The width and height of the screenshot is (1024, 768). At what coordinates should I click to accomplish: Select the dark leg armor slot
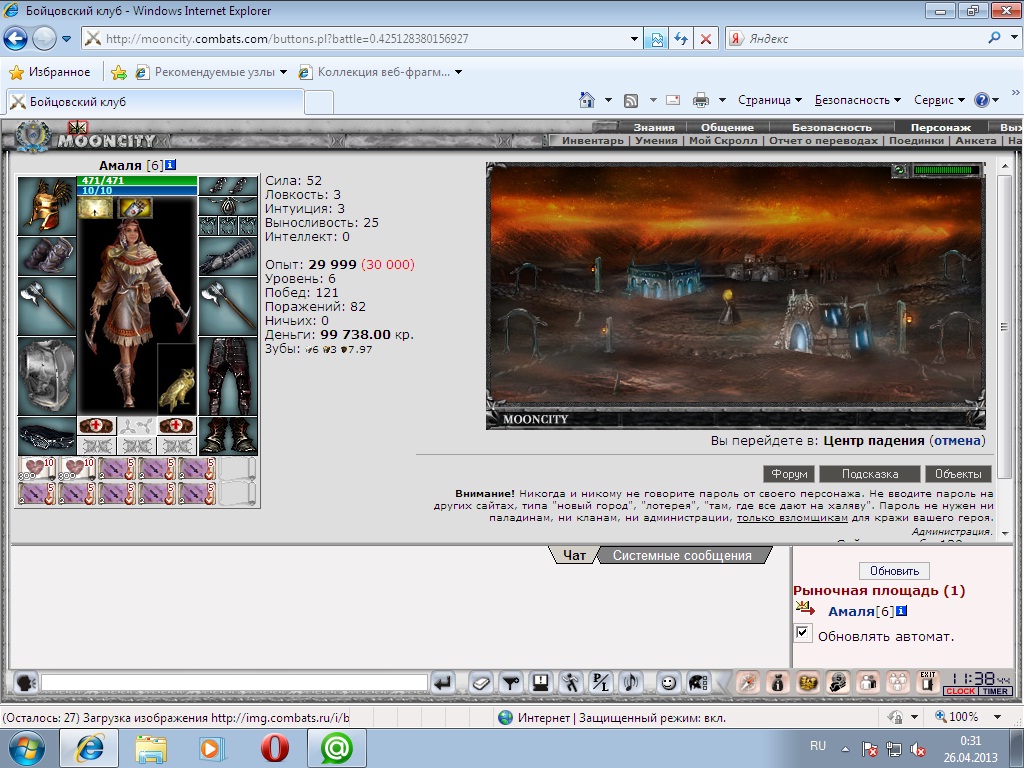(228, 376)
